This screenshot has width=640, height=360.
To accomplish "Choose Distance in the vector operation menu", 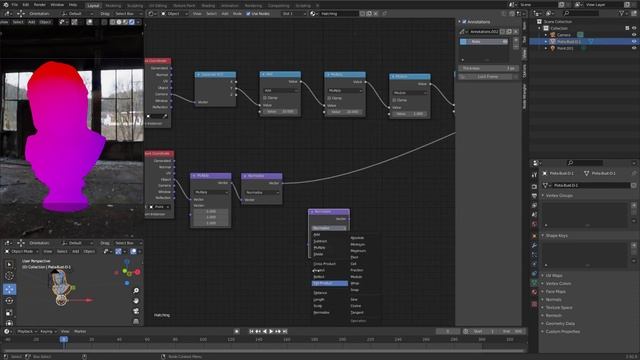I will (320, 293).
